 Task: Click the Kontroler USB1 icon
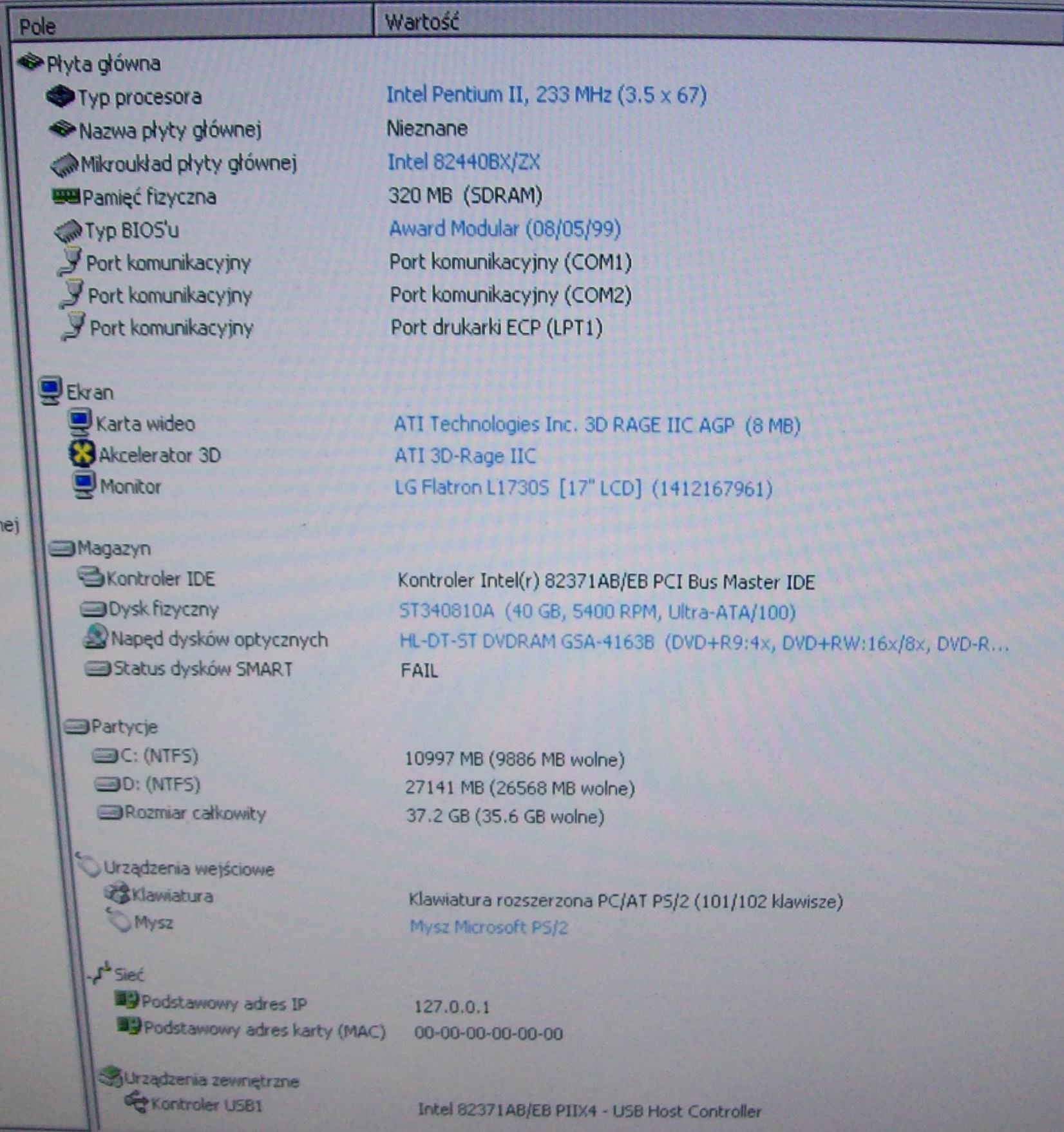click(137, 1104)
